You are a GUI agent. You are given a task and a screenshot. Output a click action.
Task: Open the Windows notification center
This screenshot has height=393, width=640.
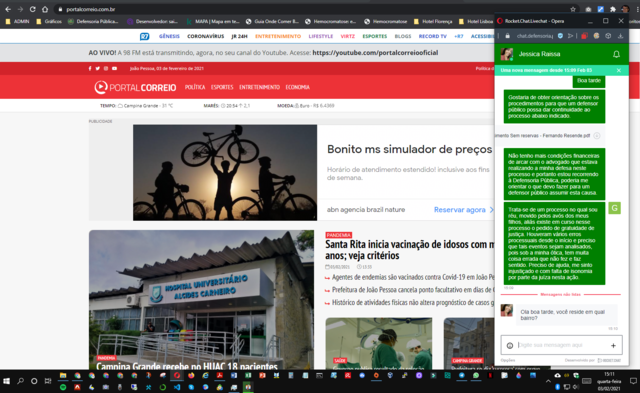[633, 381]
